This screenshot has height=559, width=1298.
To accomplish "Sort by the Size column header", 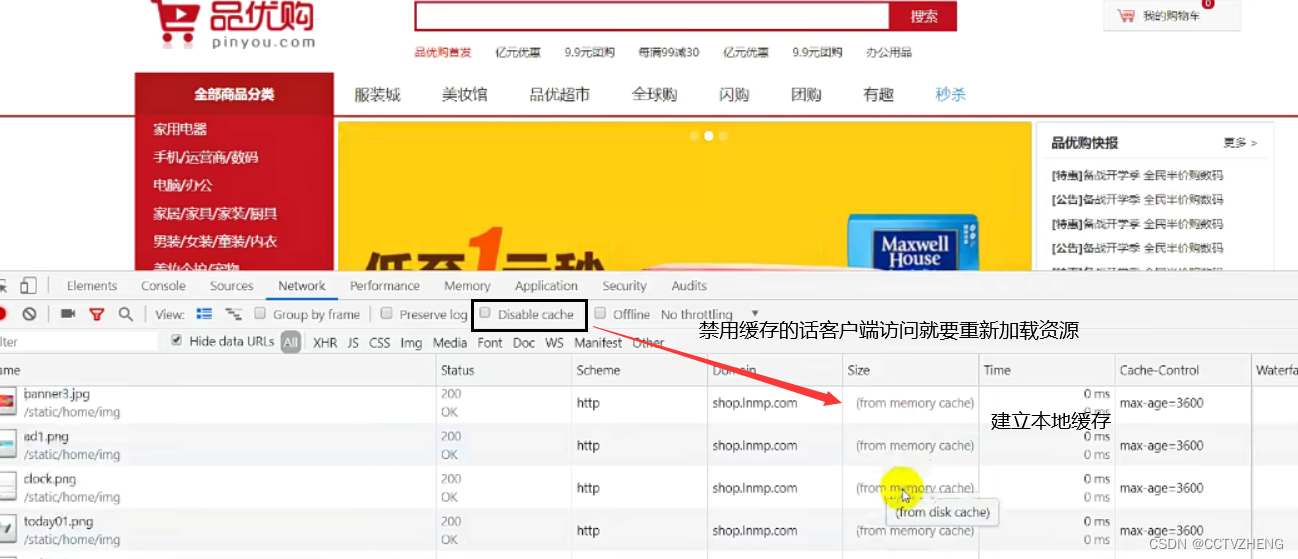I will click(911, 370).
